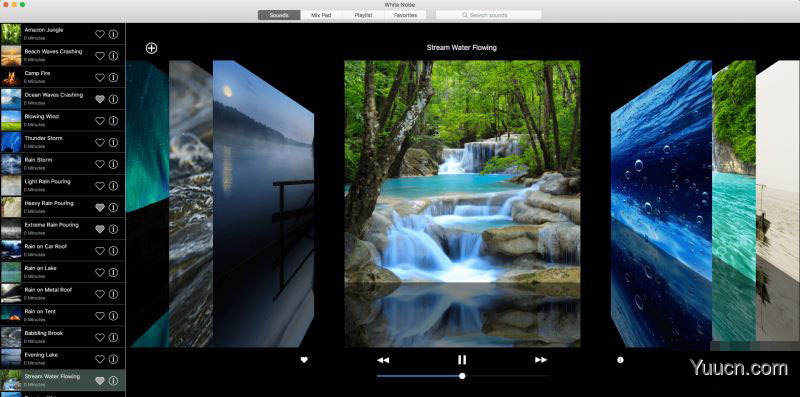800x397 pixels.
Task: Select Rain on Lake thumbnail in list
Action: tap(11, 272)
